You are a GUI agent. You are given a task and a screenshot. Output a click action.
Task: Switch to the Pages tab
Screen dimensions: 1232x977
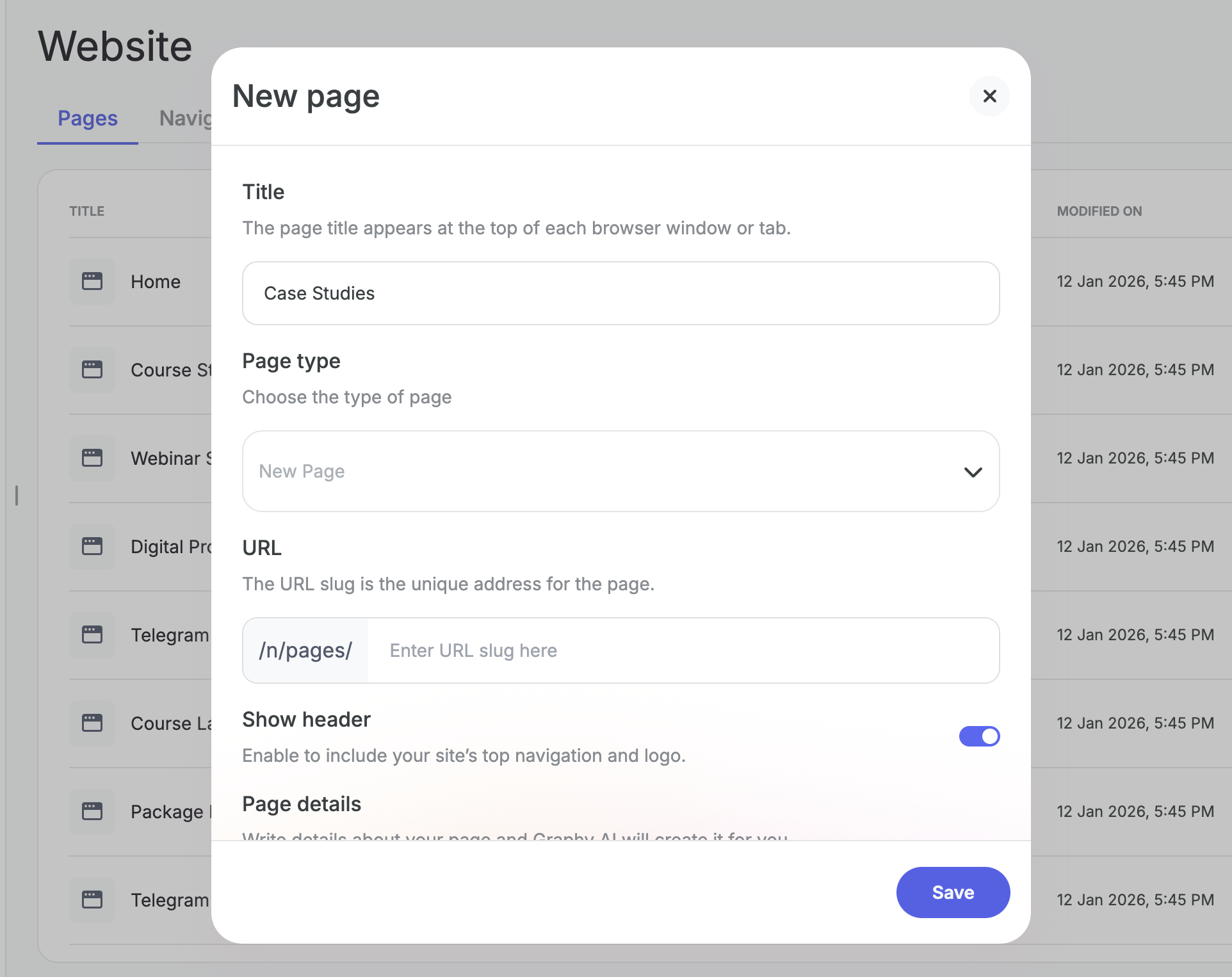coord(88,118)
